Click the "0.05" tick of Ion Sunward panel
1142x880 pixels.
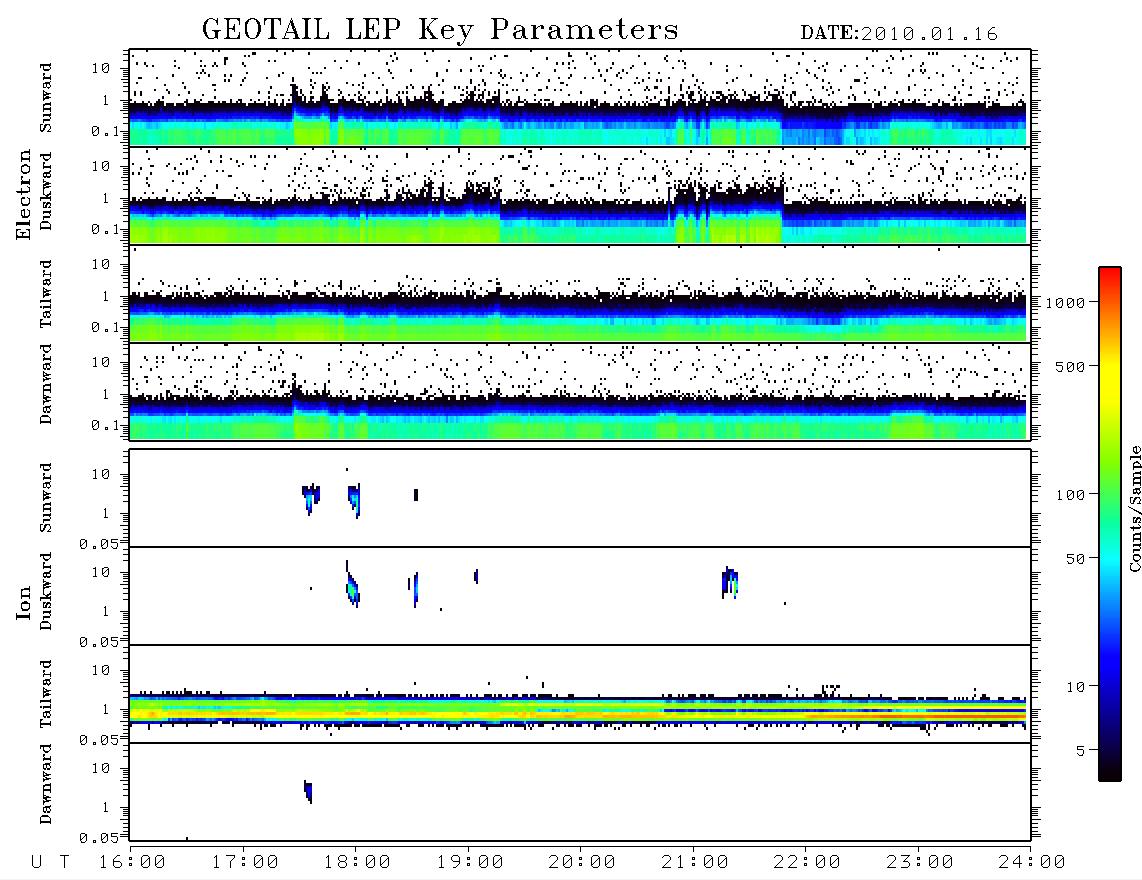(x=99, y=543)
